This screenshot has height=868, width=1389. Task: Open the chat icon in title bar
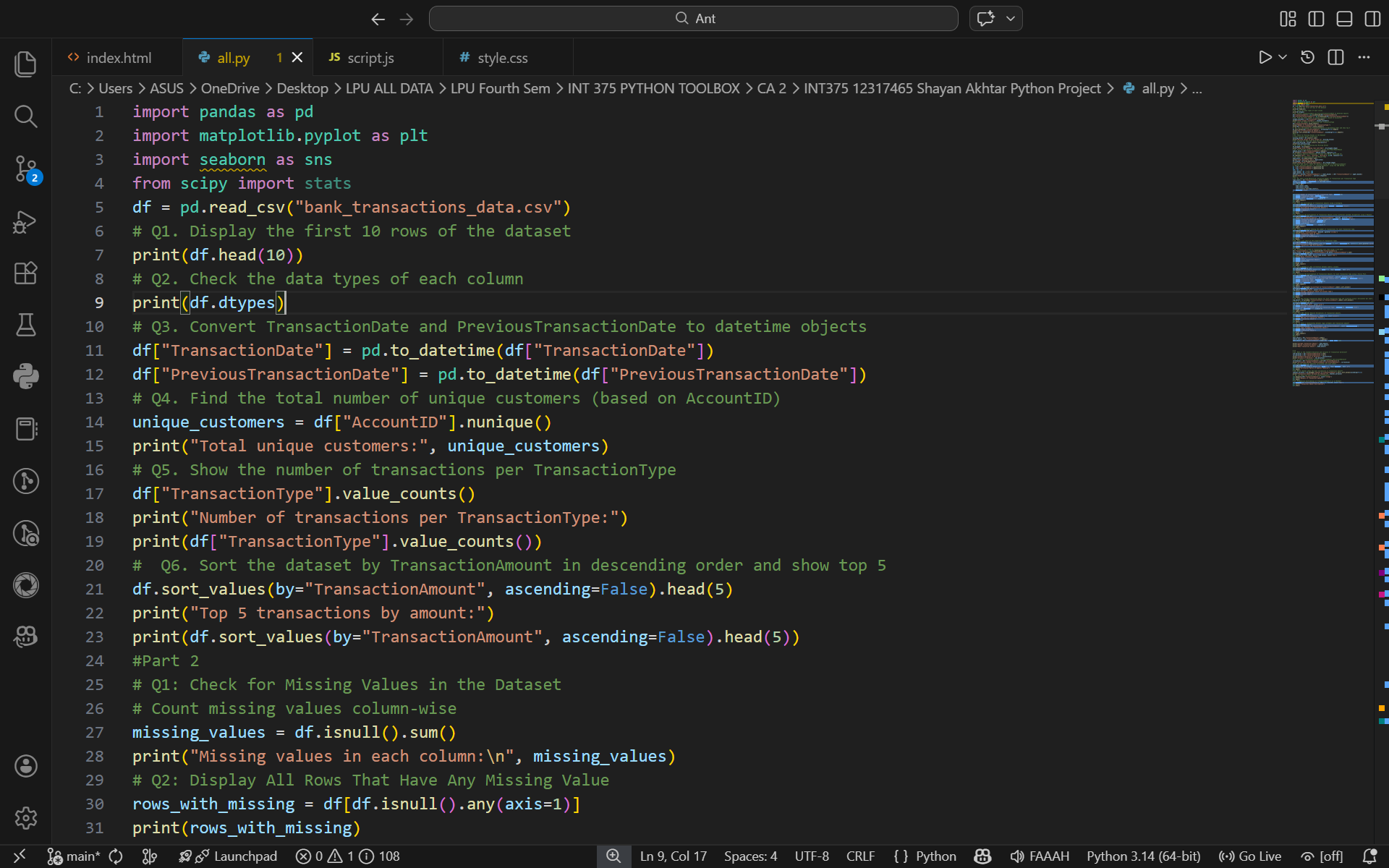pyautogui.click(x=986, y=19)
